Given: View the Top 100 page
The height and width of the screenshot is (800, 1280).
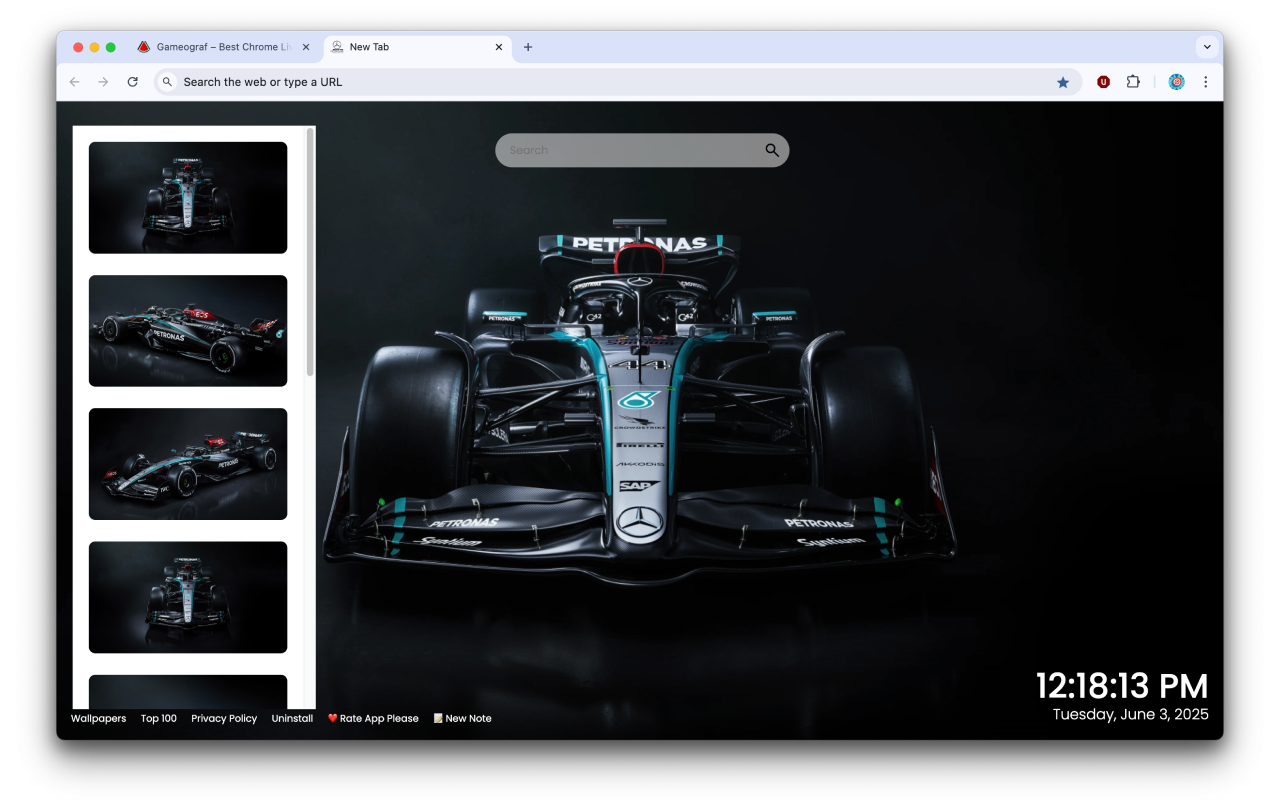Looking at the screenshot, I should (x=159, y=718).
